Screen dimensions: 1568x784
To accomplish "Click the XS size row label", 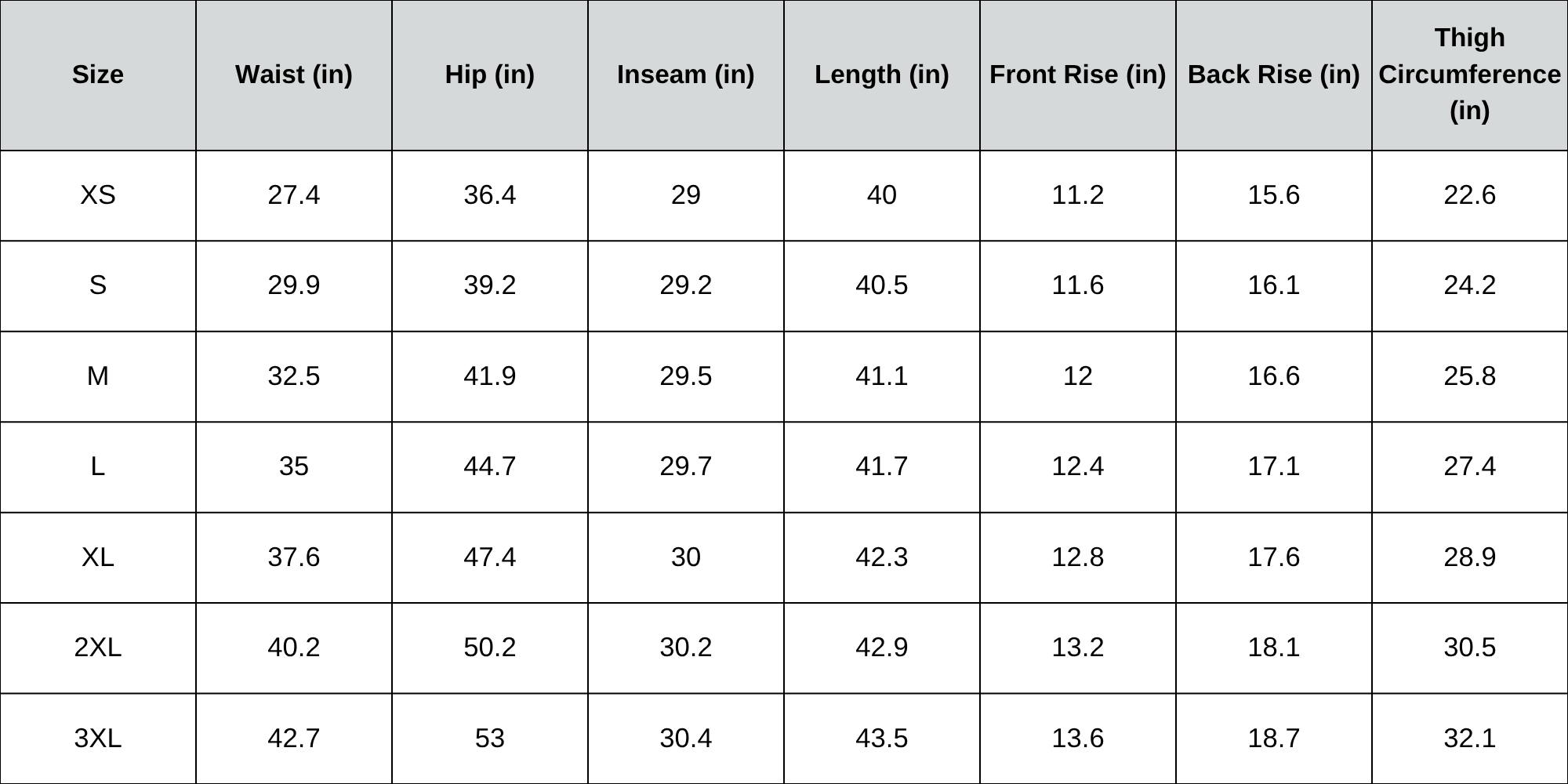I will click(97, 194).
